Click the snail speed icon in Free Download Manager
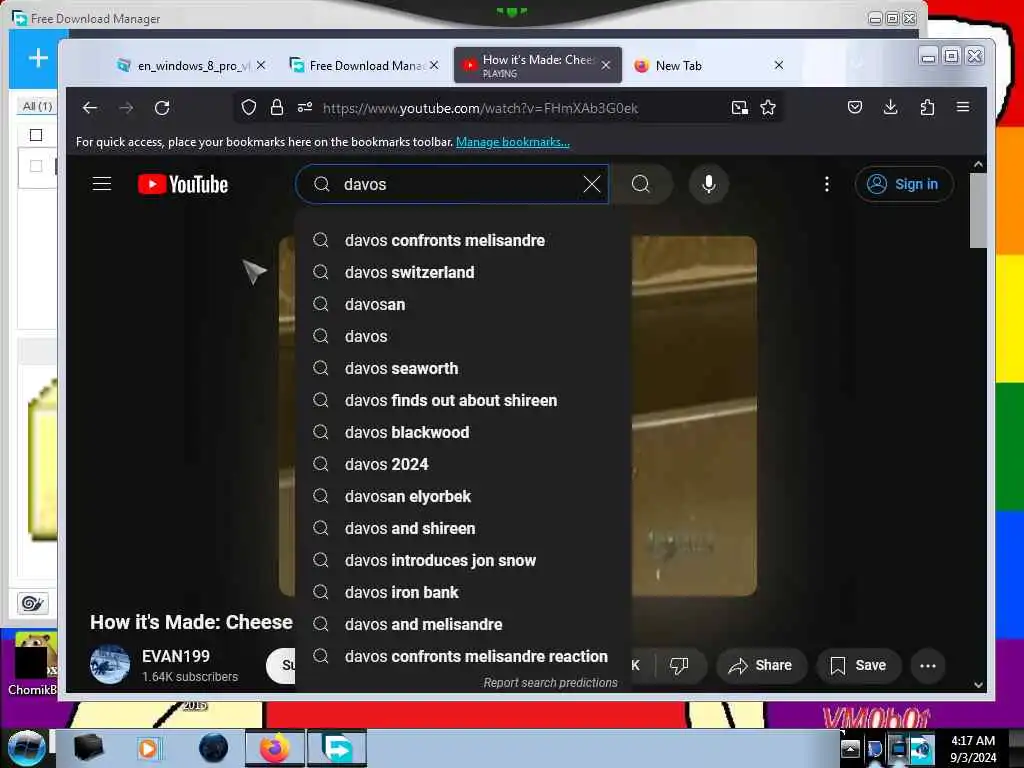This screenshot has width=1024, height=768. 33,603
